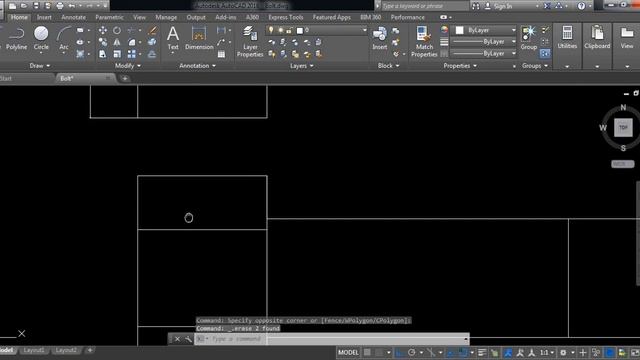The width and height of the screenshot is (640, 360).
Task: Click the Insert block tool
Action: click(x=380, y=38)
